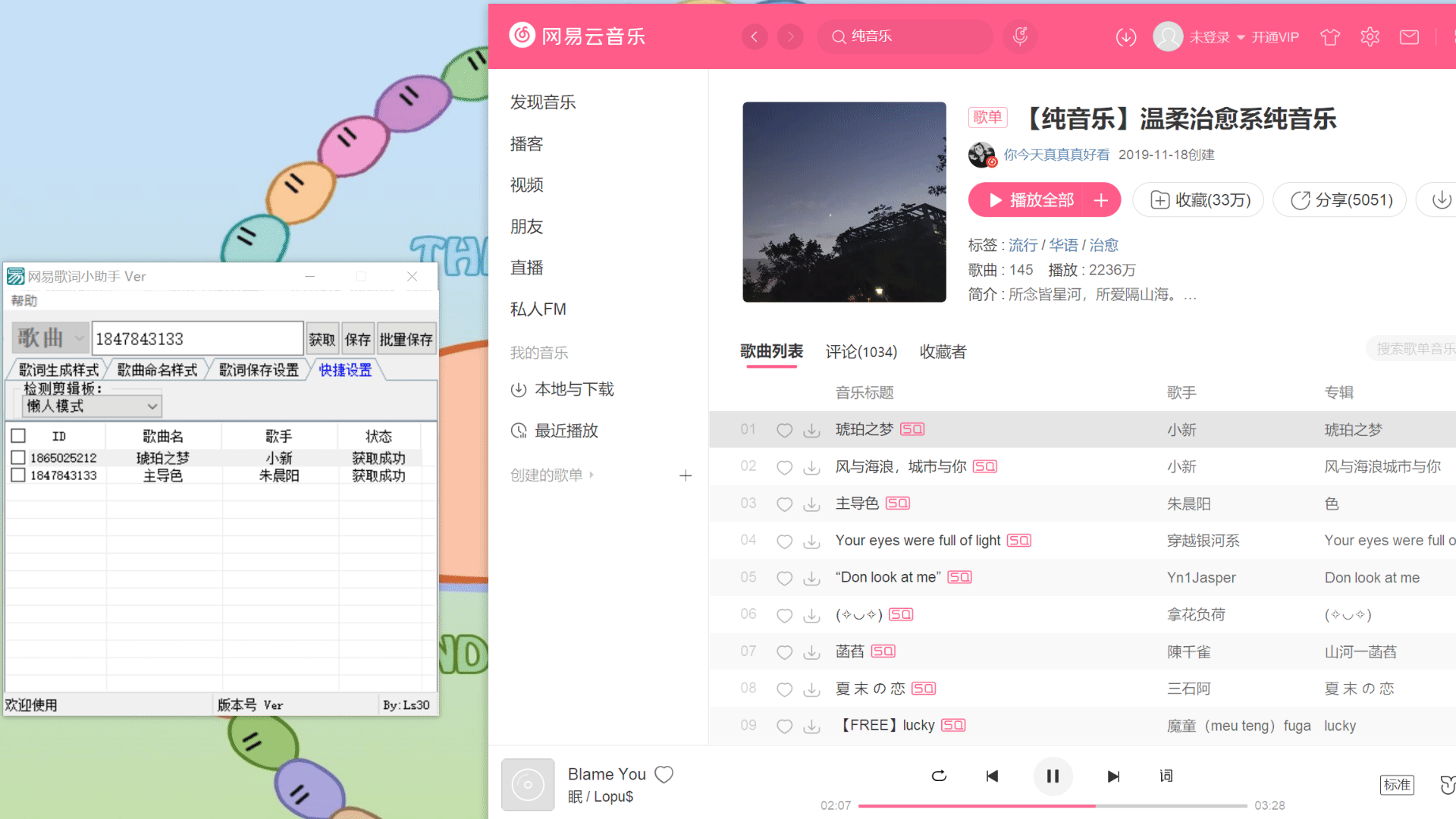Image resolution: width=1456 pixels, height=819 pixels.
Task: Open the 帮助 menu in lyric helper
Action: coord(24,301)
